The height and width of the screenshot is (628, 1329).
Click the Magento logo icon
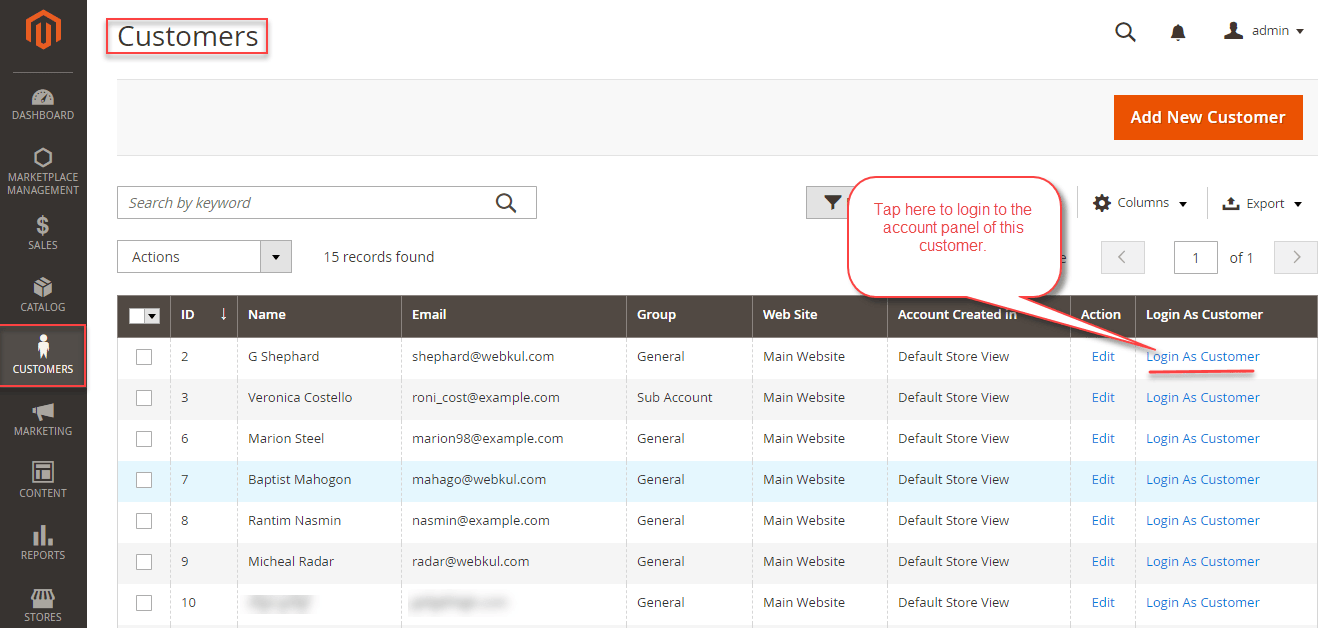tap(43, 30)
